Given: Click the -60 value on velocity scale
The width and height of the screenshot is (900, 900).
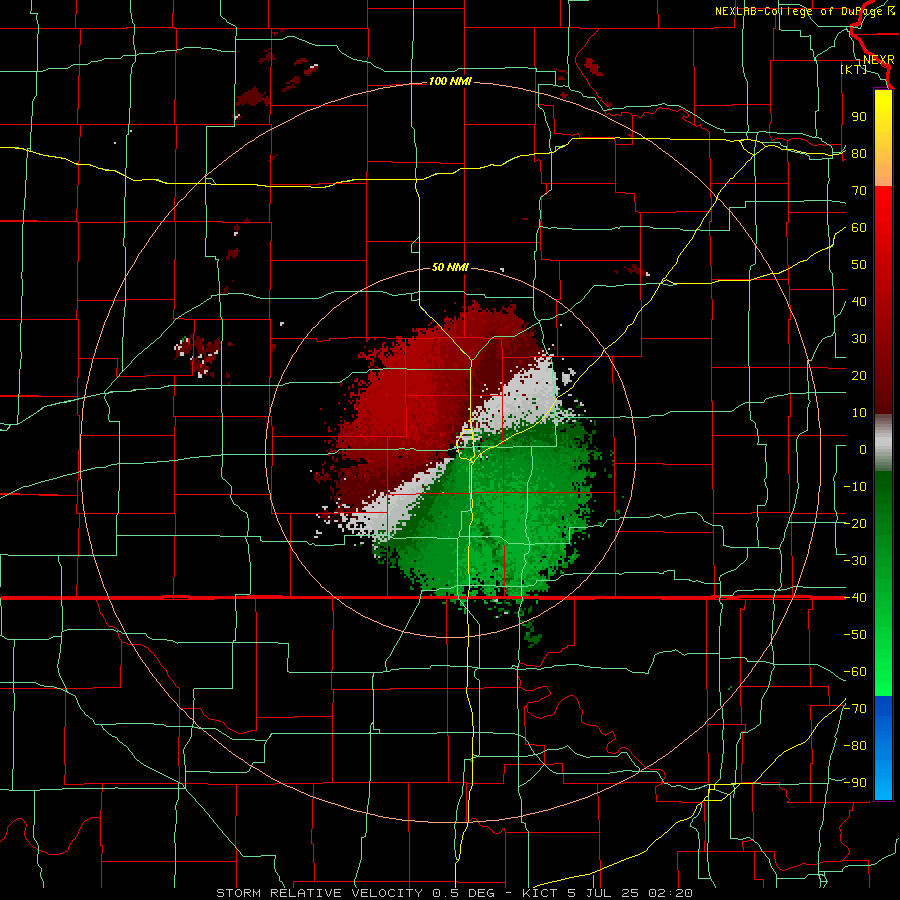Looking at the screenshot, I should pos(855,672).
